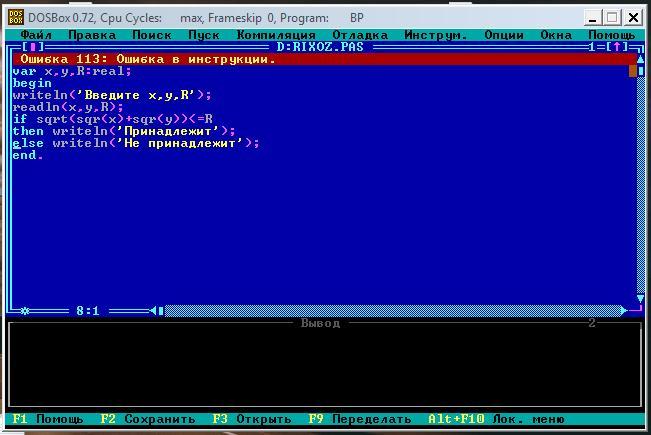Open the Правка menu
Image resolution: width=651 pixels, height=435 pixels.
92,35
